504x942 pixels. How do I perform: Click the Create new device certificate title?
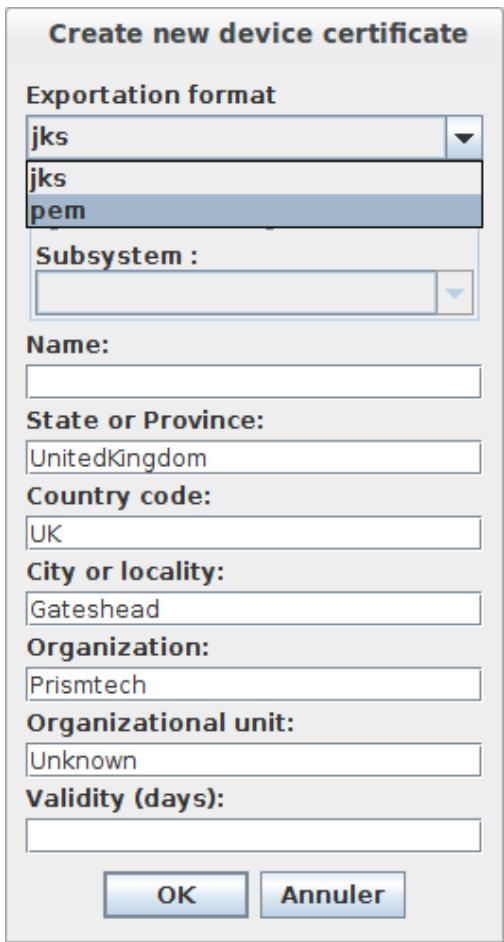[258, 34]
